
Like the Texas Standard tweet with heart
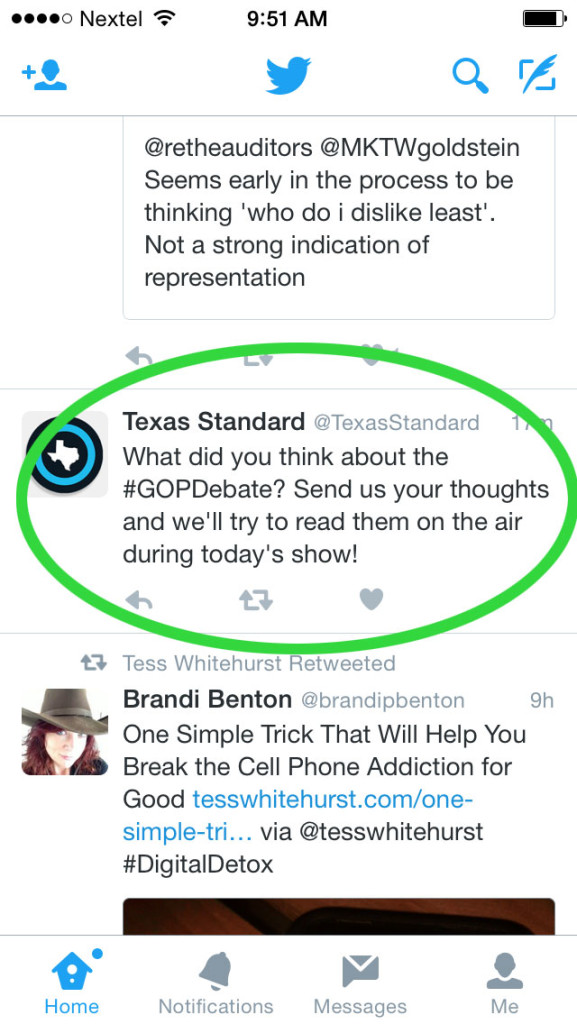[x=371, y=599]
